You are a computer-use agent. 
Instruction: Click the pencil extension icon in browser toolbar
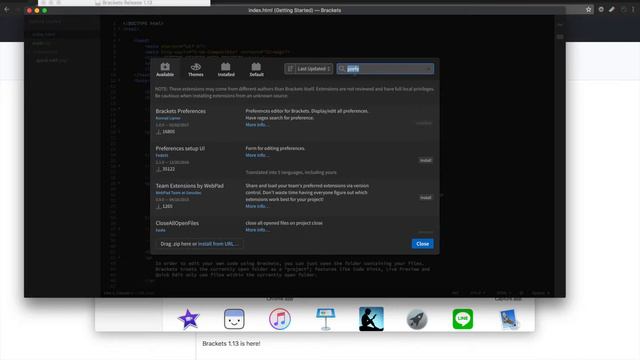pyautogui.click(x=612, y=9)
